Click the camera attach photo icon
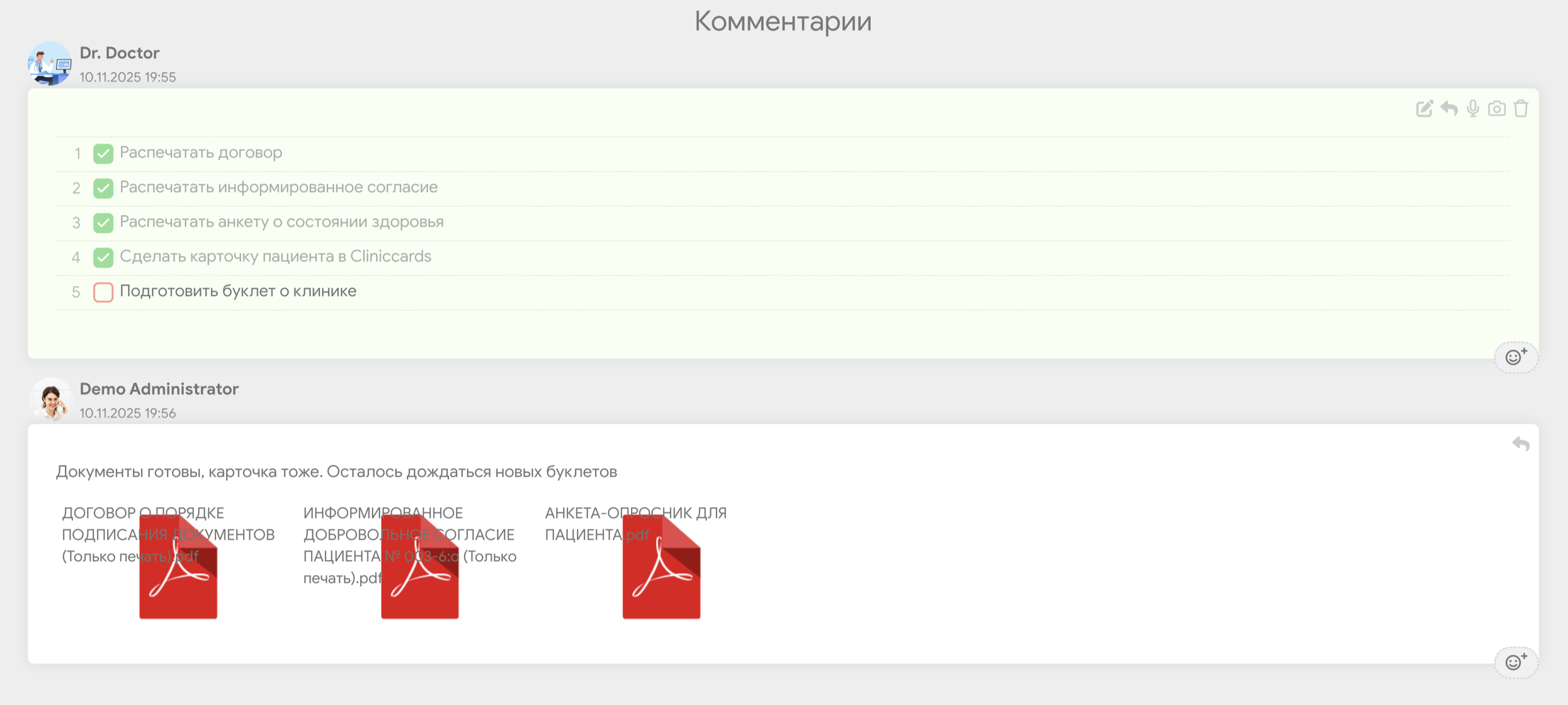1568x705 pixels. point(1497,108)
